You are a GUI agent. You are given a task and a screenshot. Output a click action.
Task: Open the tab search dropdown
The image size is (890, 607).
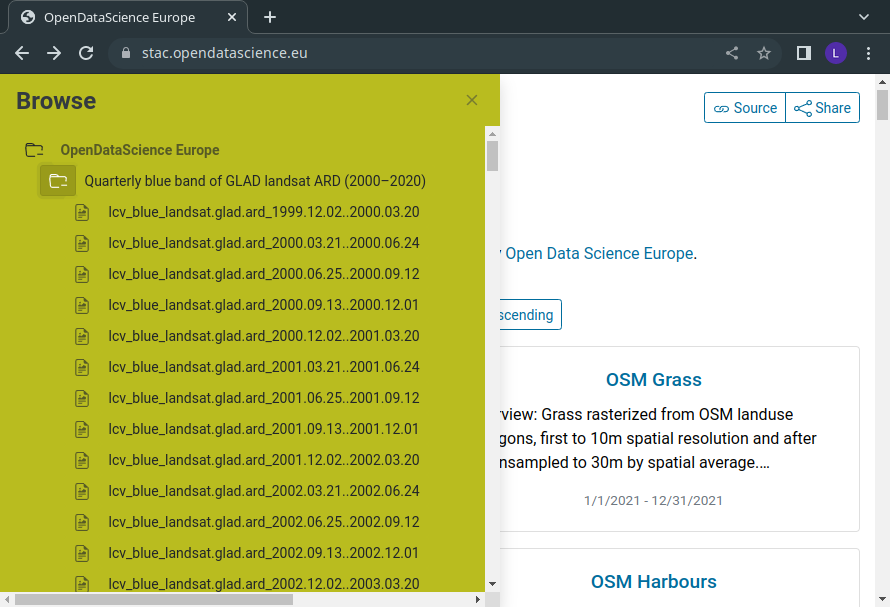coord(864,17)
